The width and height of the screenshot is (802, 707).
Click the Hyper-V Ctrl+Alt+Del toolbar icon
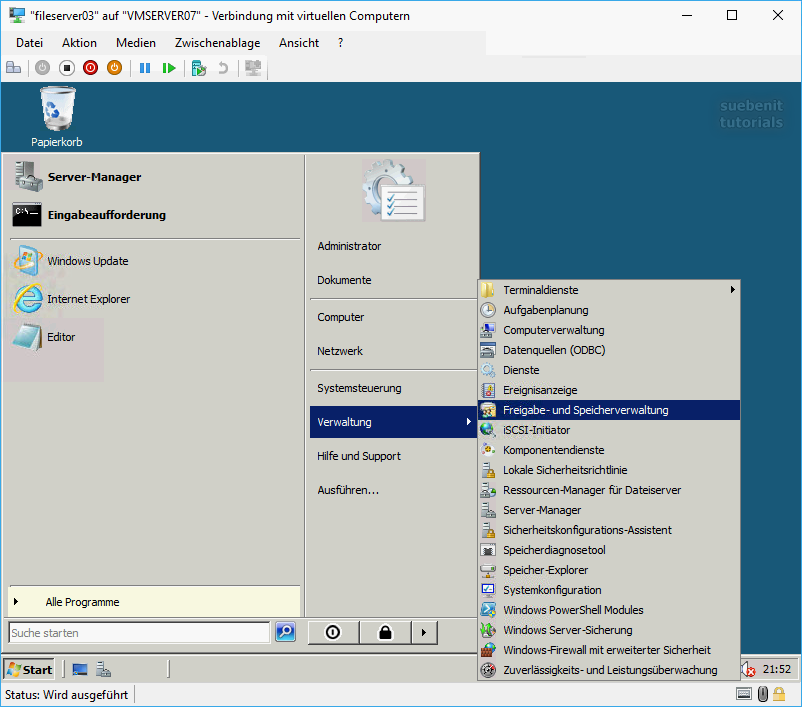click(14, 68)
